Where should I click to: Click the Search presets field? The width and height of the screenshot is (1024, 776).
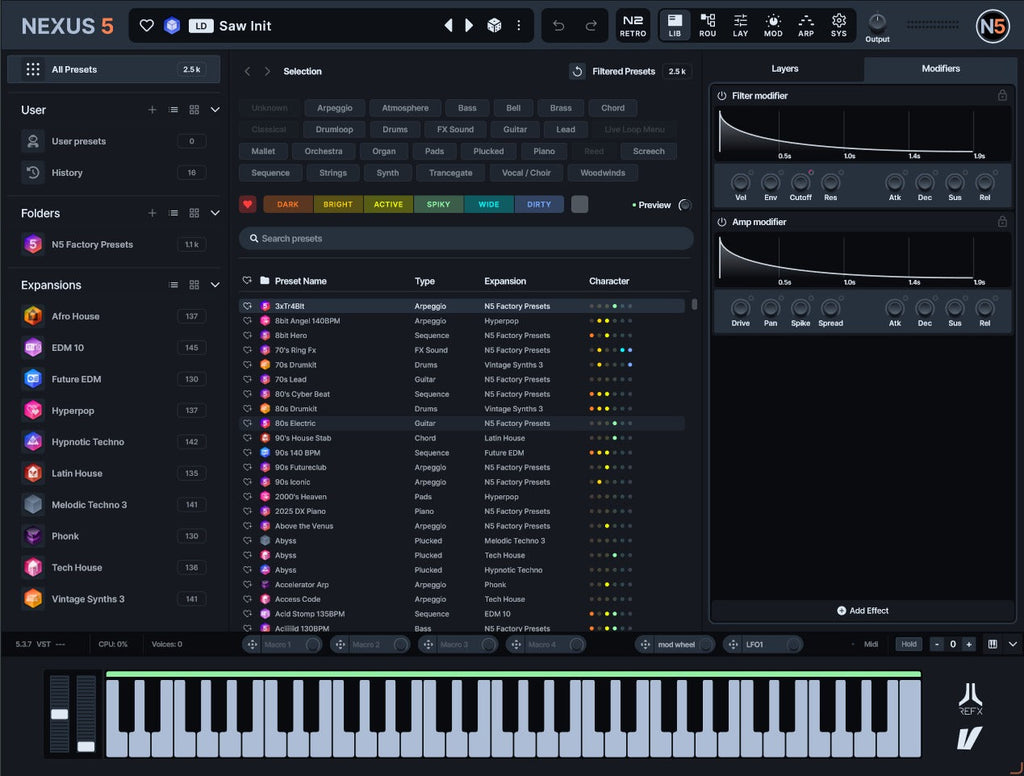coord(466,239)
